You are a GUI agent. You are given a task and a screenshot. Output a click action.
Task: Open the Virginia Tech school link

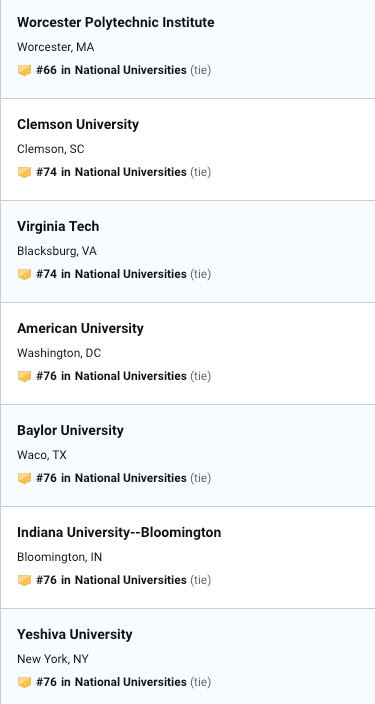click(x=58, y=226)
